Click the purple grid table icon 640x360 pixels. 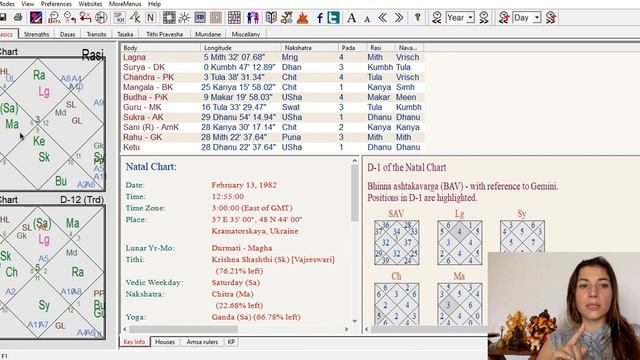pyautogui.click(x=234, y=18)
